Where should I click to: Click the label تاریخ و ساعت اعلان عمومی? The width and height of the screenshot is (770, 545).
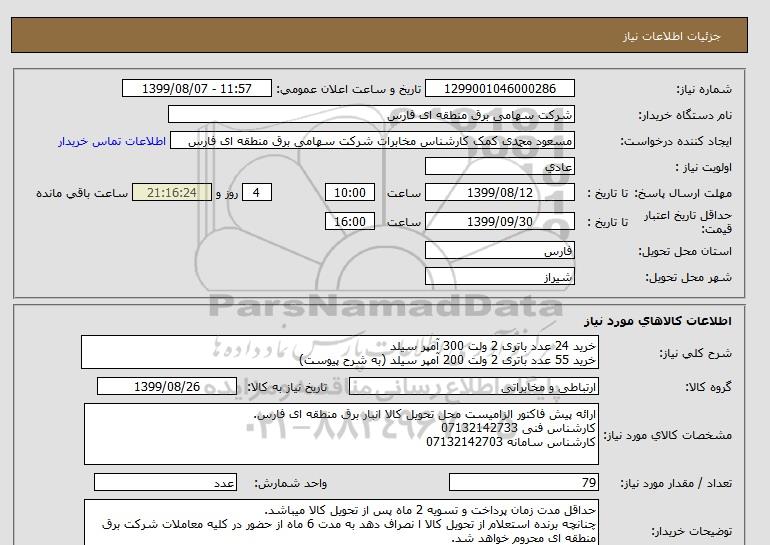349,89
